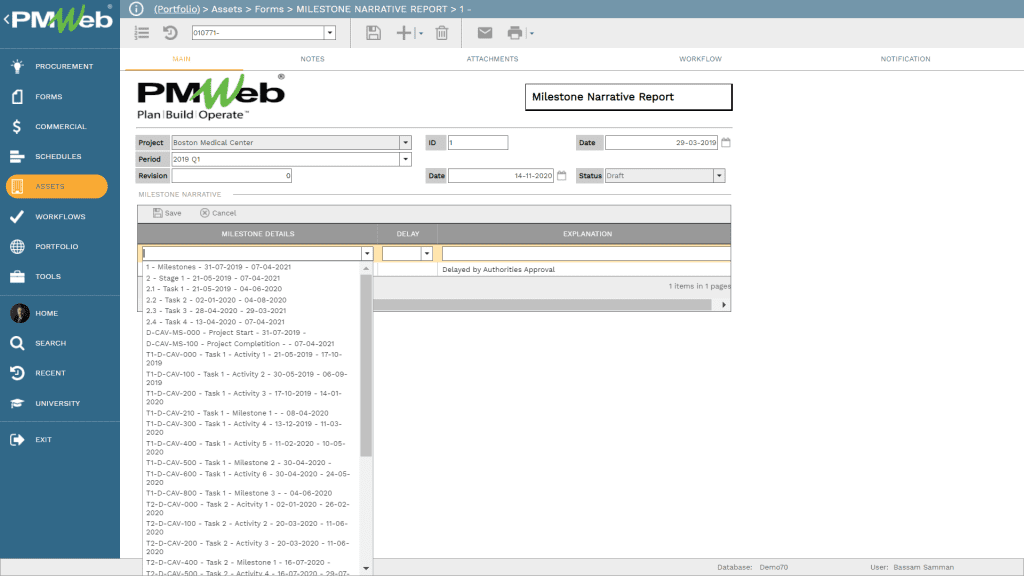Save the record with the disk icon
This screenshot has width=1024, height=576.
click(373, 33)
